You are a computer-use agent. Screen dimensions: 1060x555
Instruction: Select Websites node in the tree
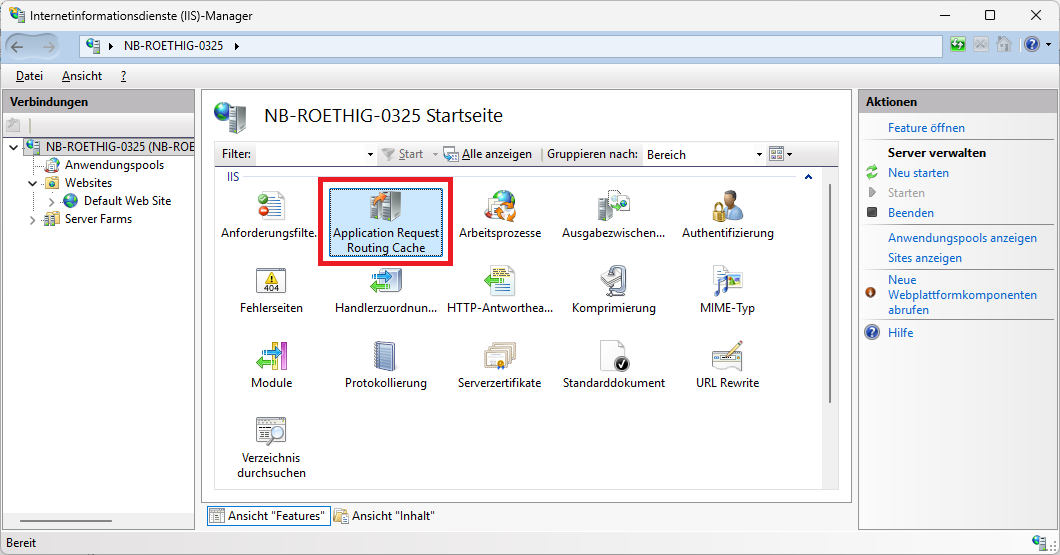click(x=89, y=183)
